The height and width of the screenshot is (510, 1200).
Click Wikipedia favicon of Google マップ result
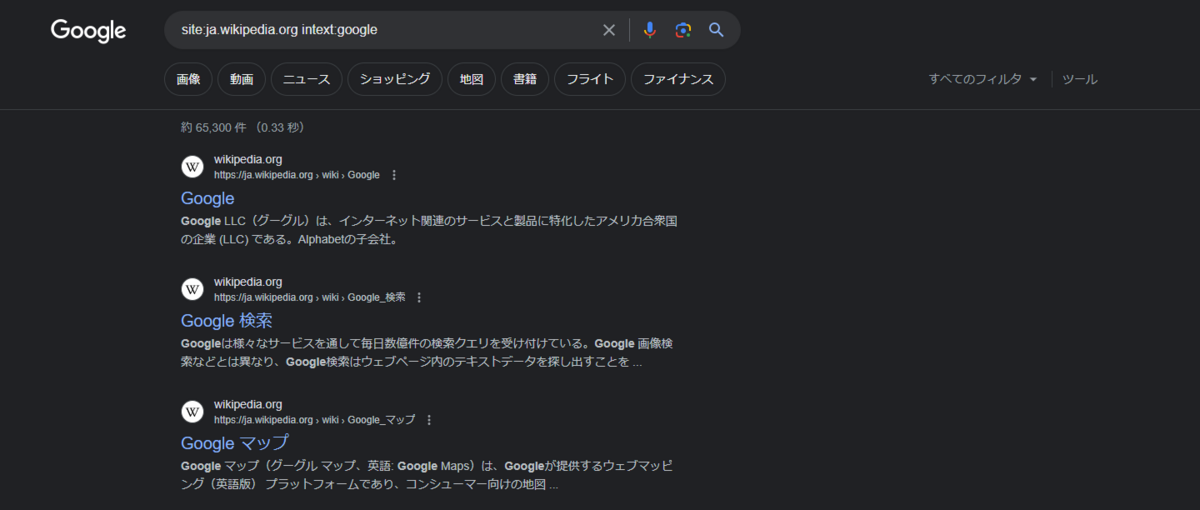pyautogui.click(x=193, y=412)
